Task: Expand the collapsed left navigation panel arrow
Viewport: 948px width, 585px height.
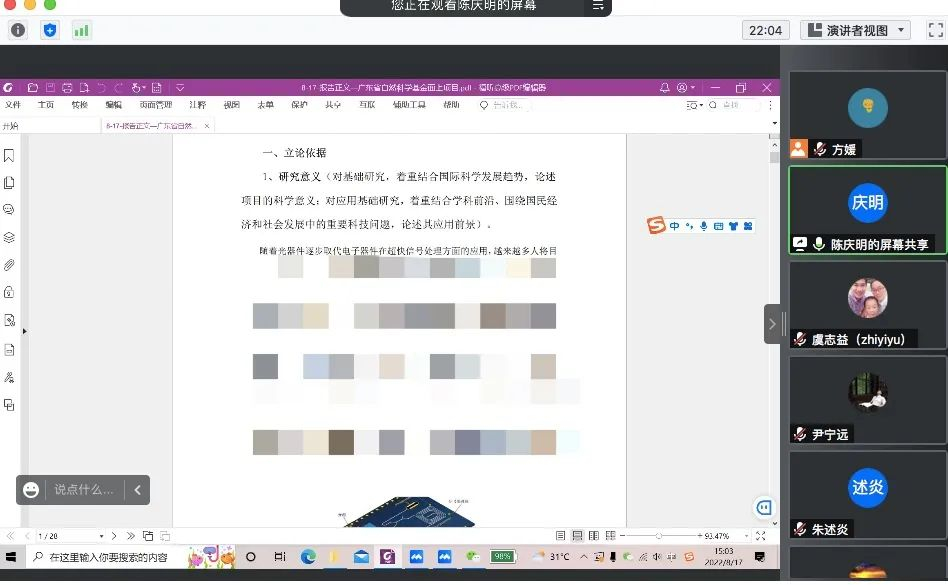Action: [x=25, y=330]
